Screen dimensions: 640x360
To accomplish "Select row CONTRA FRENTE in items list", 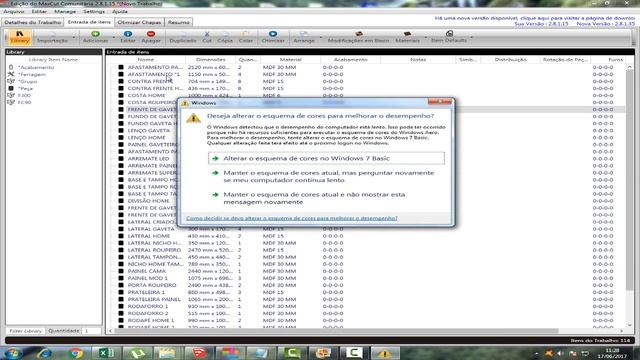I will click(365, 81).
